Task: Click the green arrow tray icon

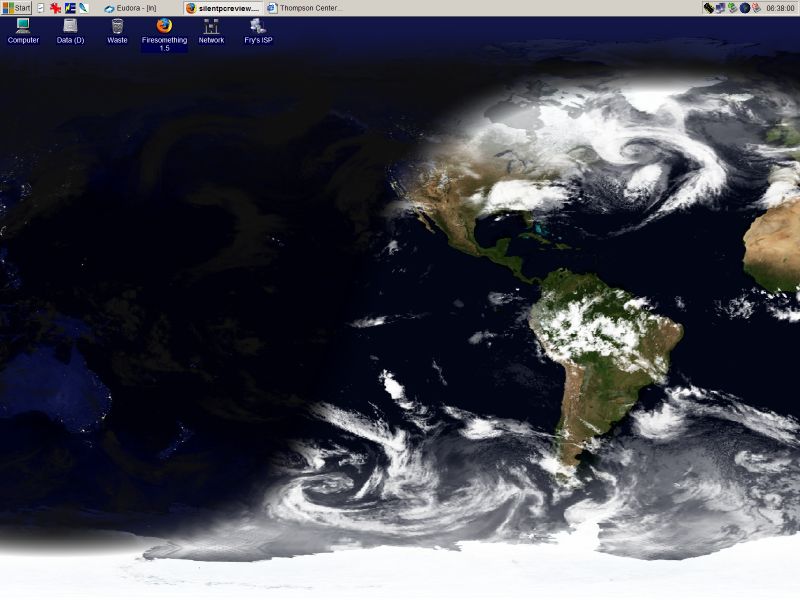Action: [732, 8]
